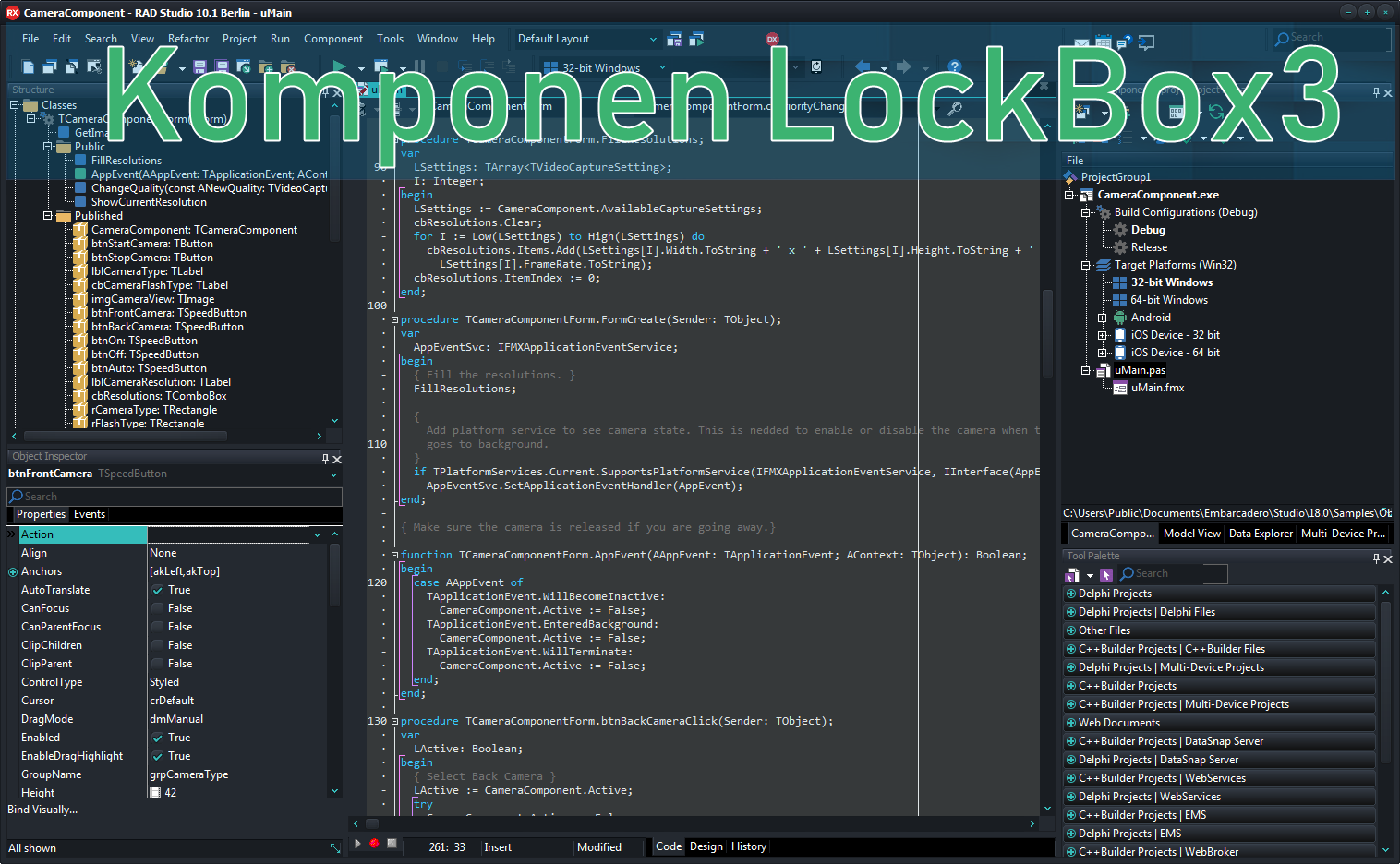Select btnStopCamera: TButton in Structure

click(152, 258)
